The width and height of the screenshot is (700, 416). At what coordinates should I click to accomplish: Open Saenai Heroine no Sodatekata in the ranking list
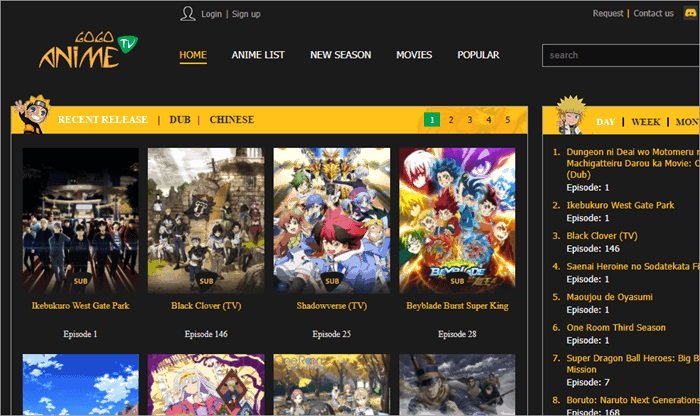click(x=633, y=266)
